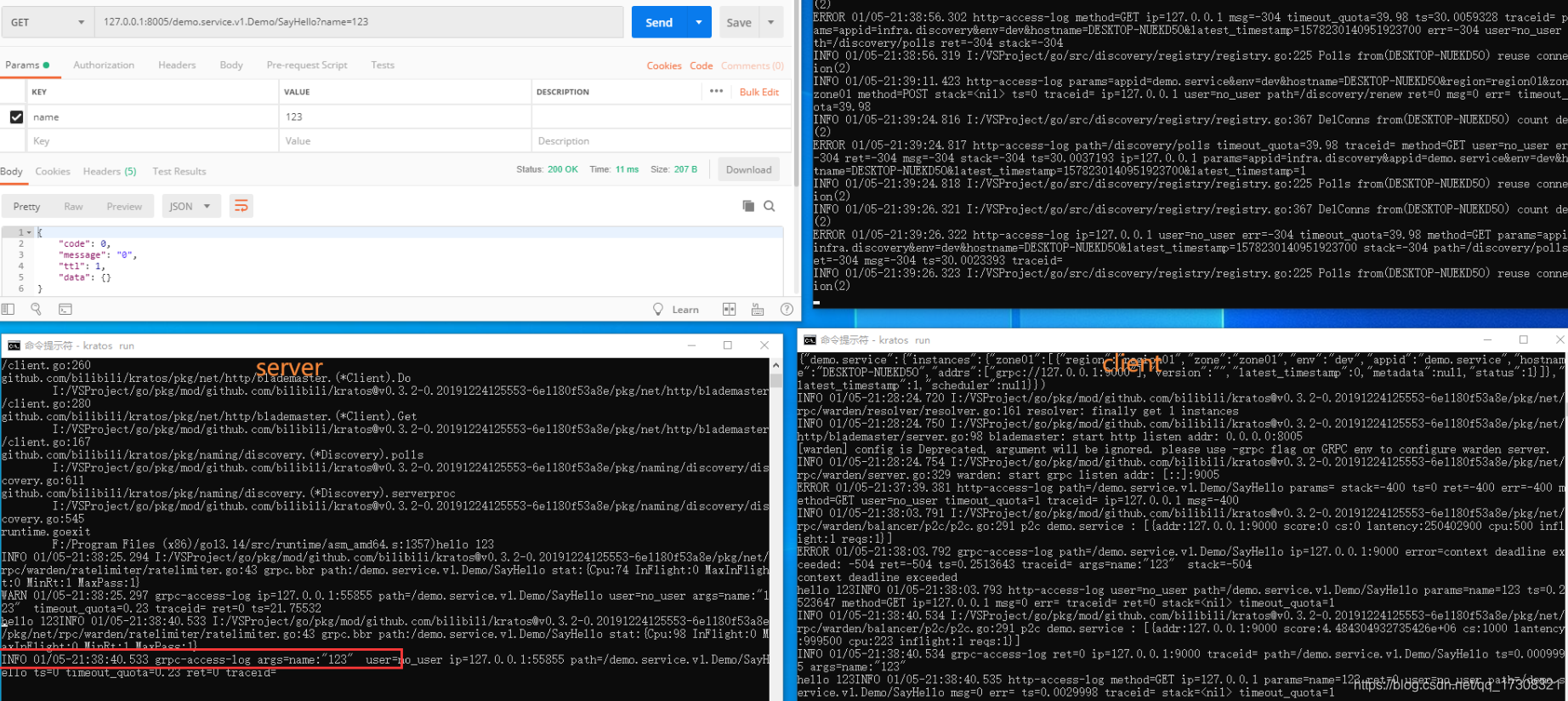Click the response size 207 B
Screen dimensions: 1568x701
pyautogui.click(x=685, y=169)
